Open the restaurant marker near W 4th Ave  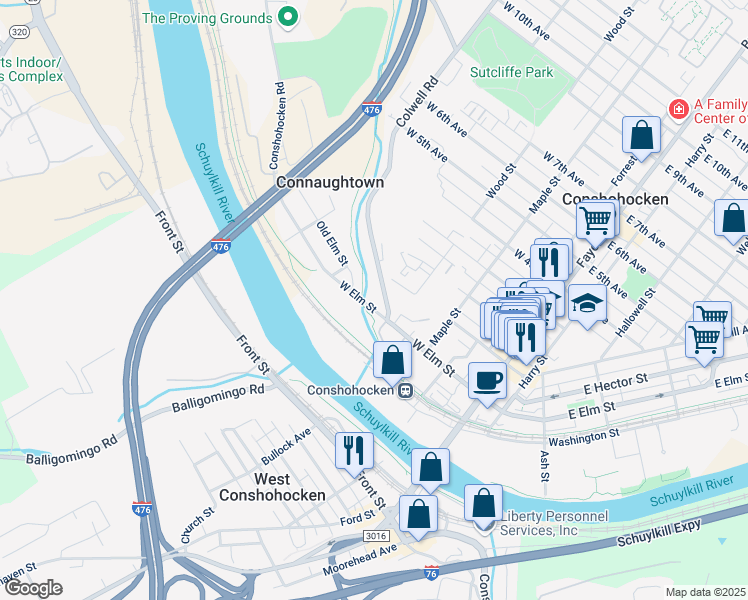point(549,264)
